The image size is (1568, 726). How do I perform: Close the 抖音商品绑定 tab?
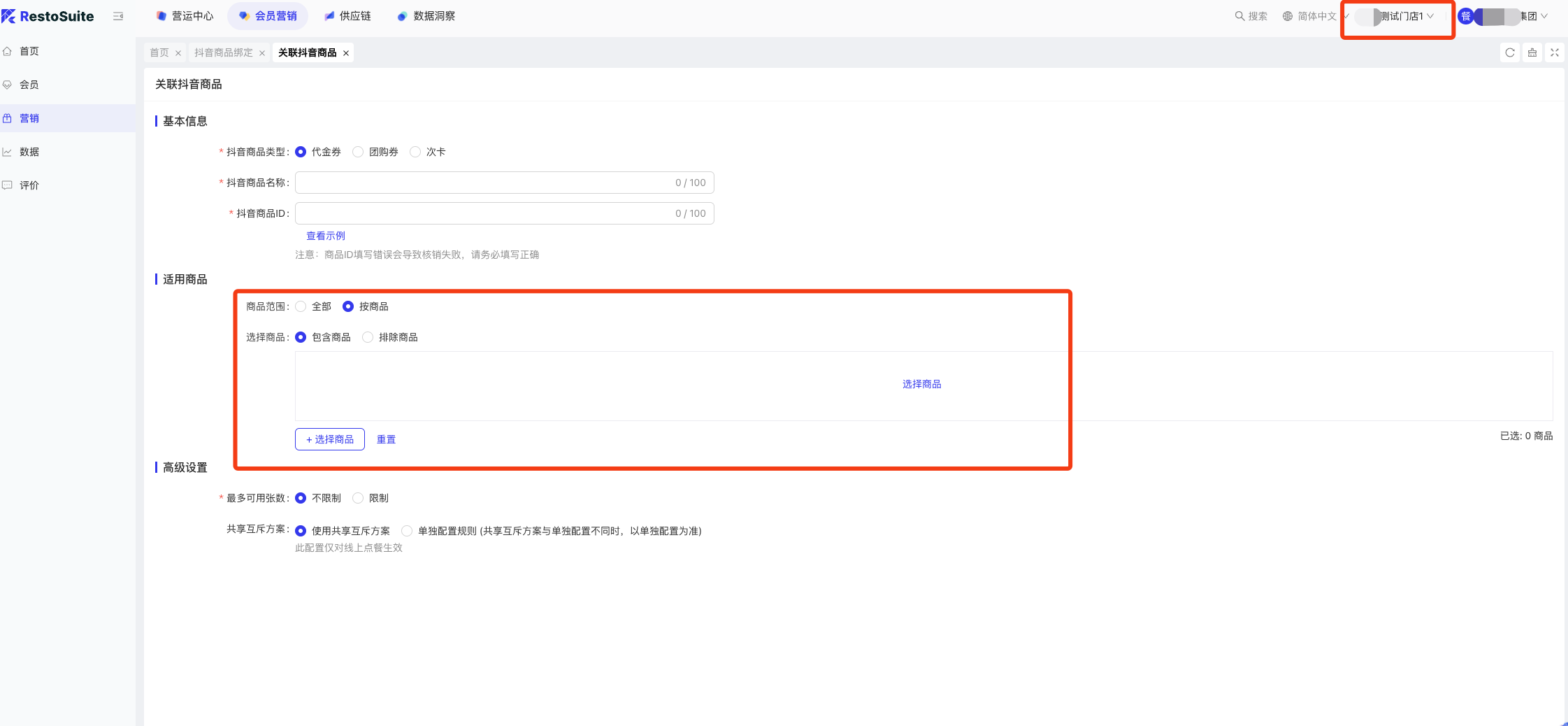[x=262, y=53]
